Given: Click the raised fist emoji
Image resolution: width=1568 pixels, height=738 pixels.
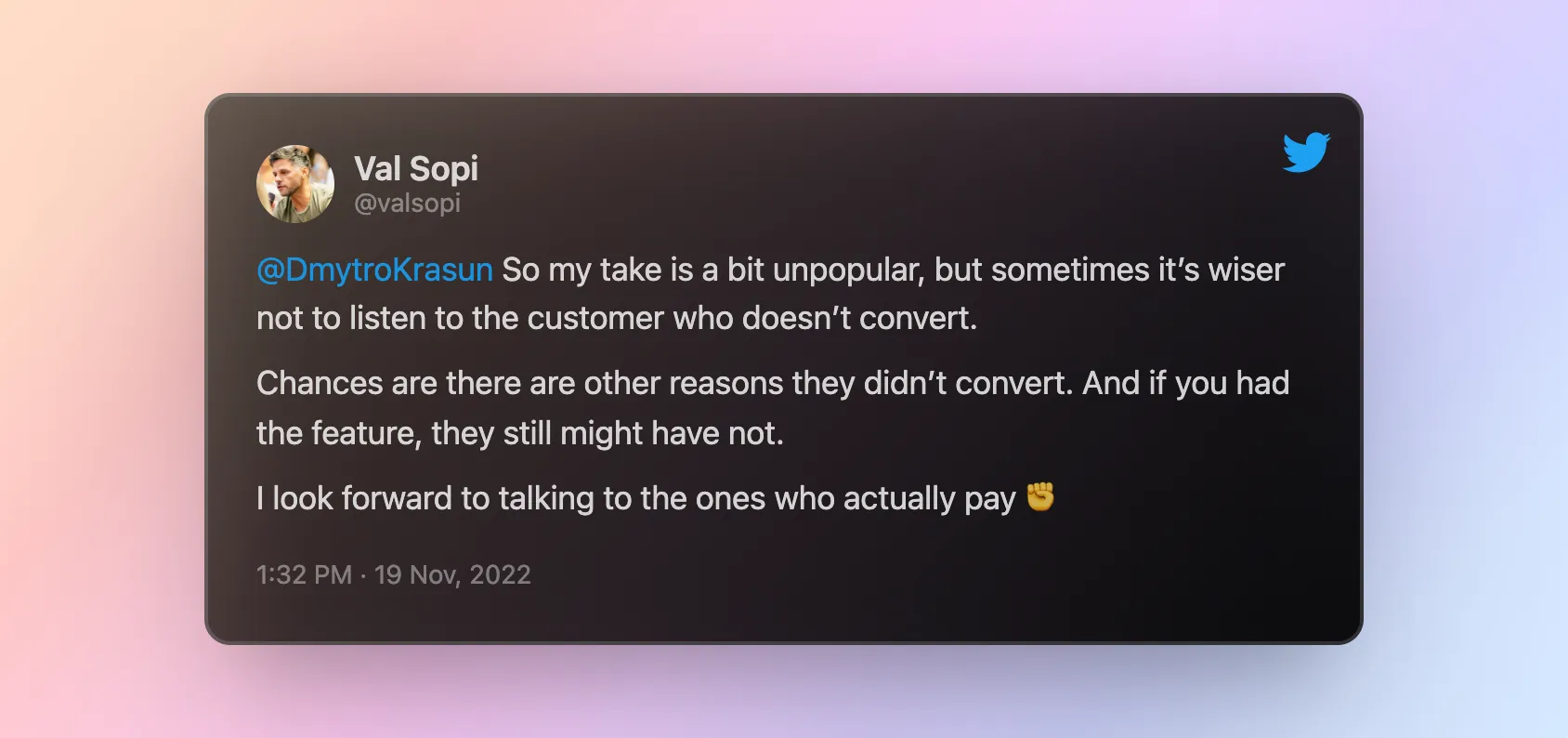Looking at the screenshot, I should pos(1040,497).
